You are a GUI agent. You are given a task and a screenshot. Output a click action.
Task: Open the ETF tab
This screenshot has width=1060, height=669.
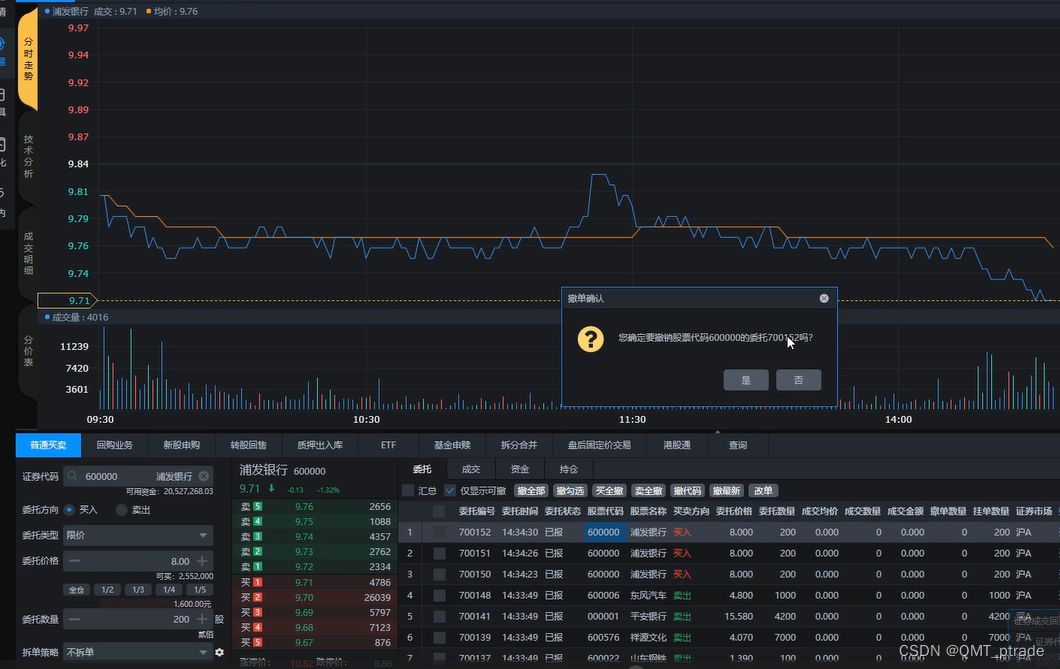tap(388, 445)
